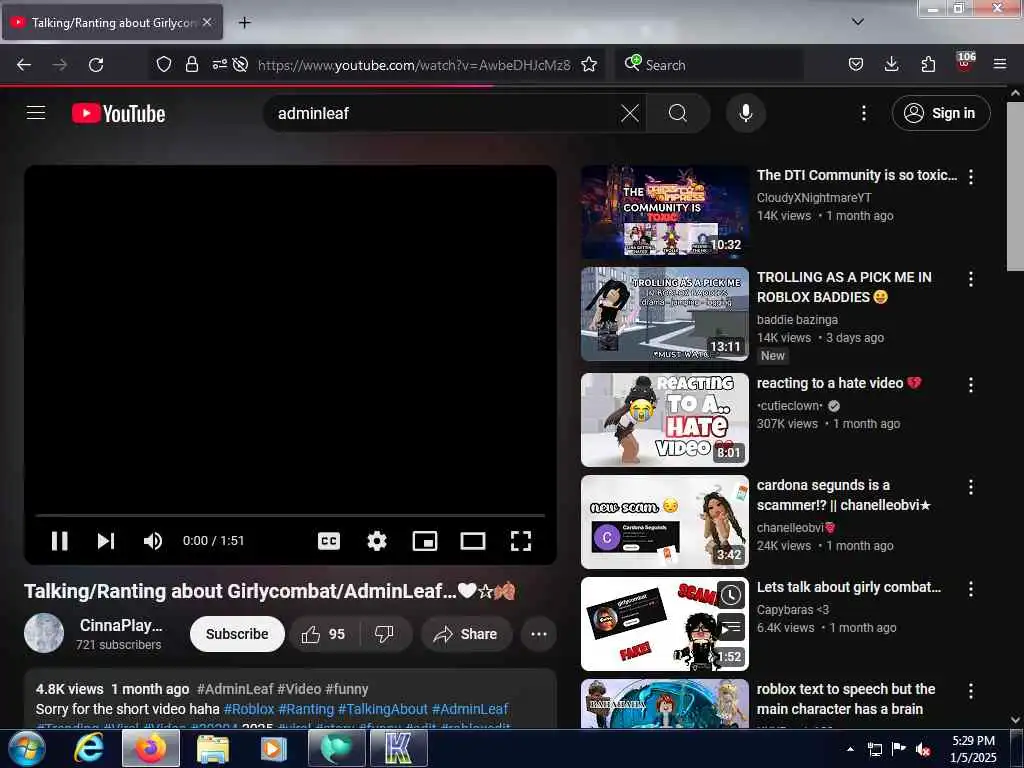Viewport: 1024px width, 768px height.
Task: Skip to the next video
Action: (106, 541)
